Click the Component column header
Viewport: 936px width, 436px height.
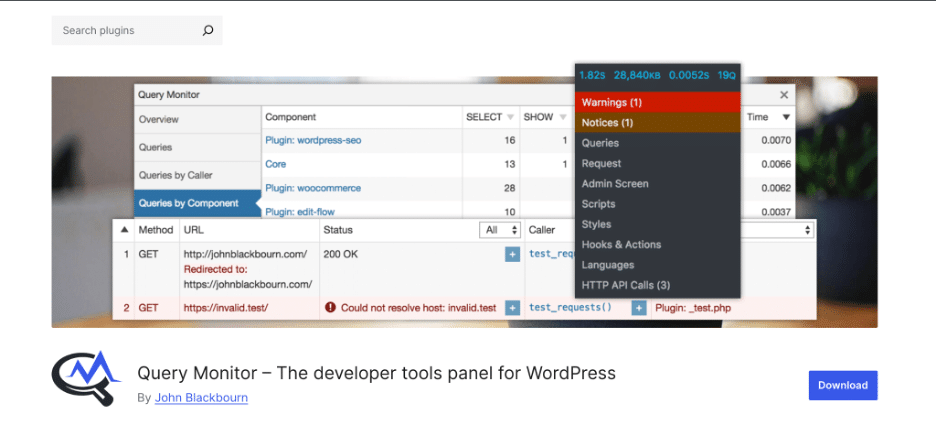291,118
